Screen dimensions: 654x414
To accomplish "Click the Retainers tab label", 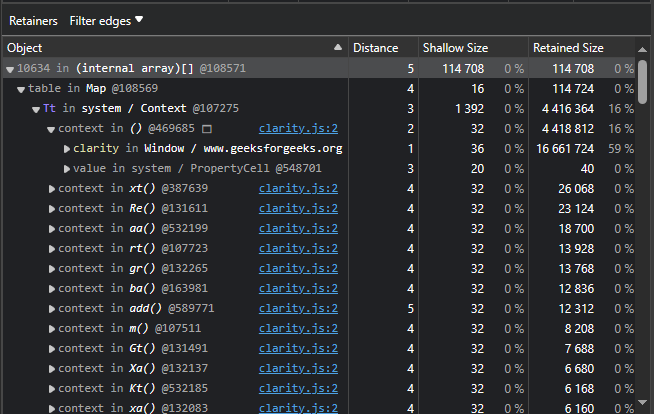I will (x=33, y=21).
